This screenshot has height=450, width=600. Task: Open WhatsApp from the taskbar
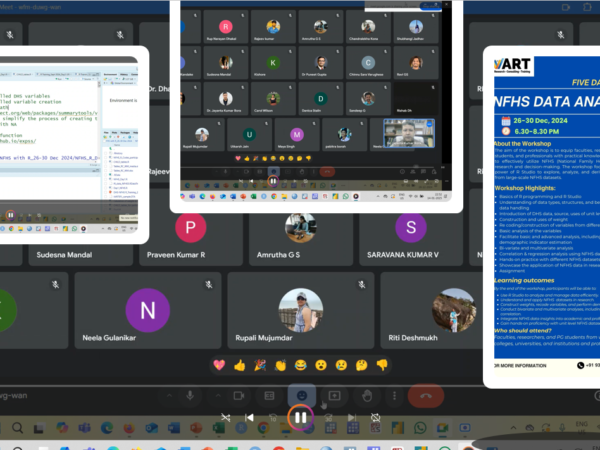pyautogui.click(x=420, y=427)
